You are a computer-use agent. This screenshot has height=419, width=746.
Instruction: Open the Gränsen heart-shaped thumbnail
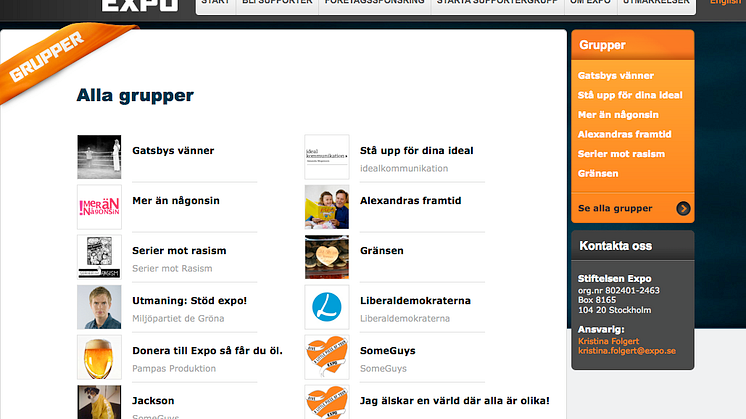tap(327, 257)
